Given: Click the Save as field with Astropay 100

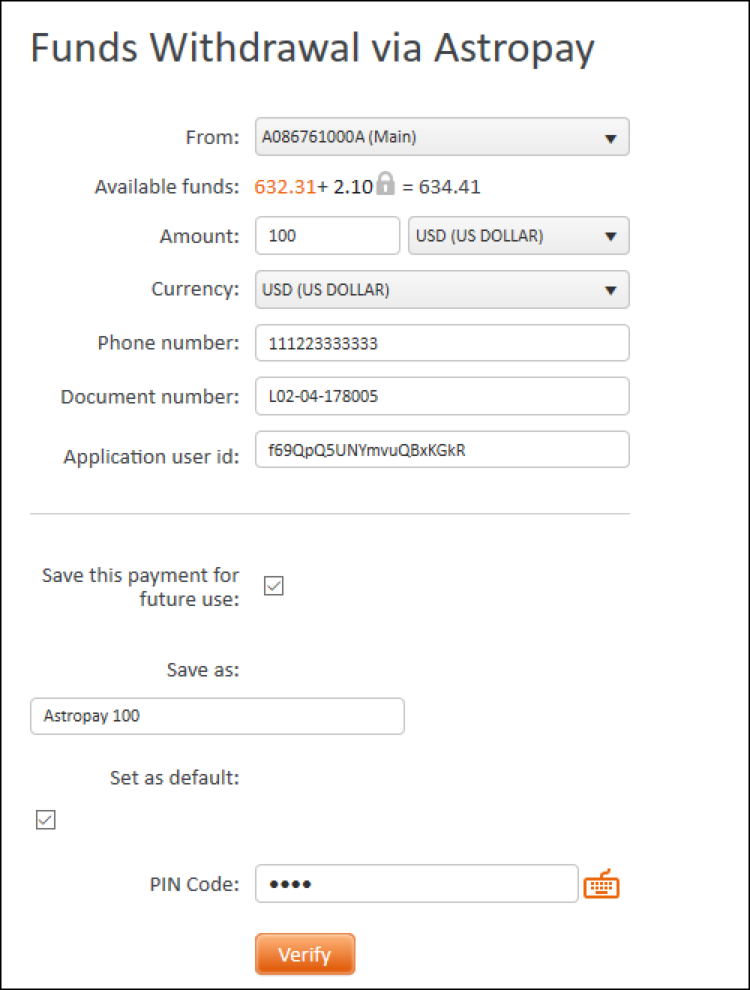Looking at the screenshot, I should tap(217, 716).
